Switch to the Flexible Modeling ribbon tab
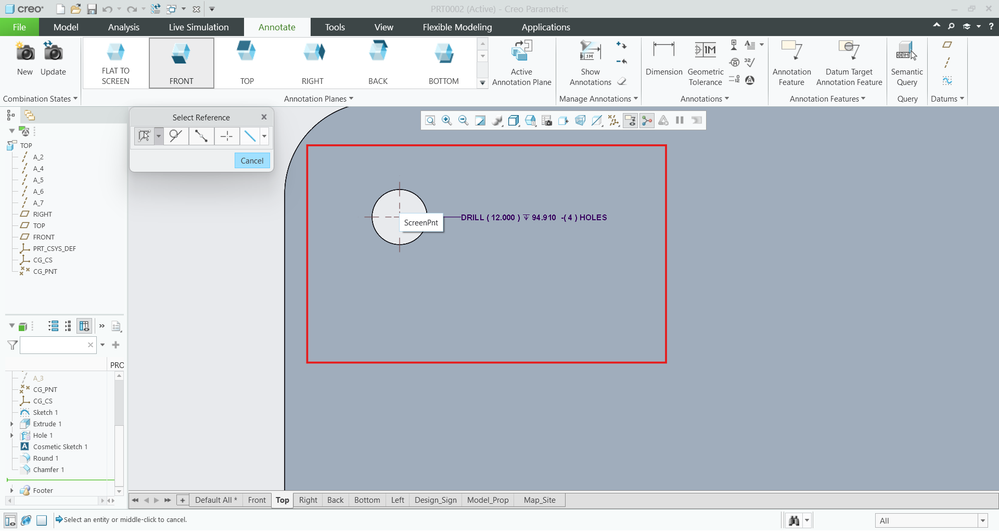 click(458, 27)
